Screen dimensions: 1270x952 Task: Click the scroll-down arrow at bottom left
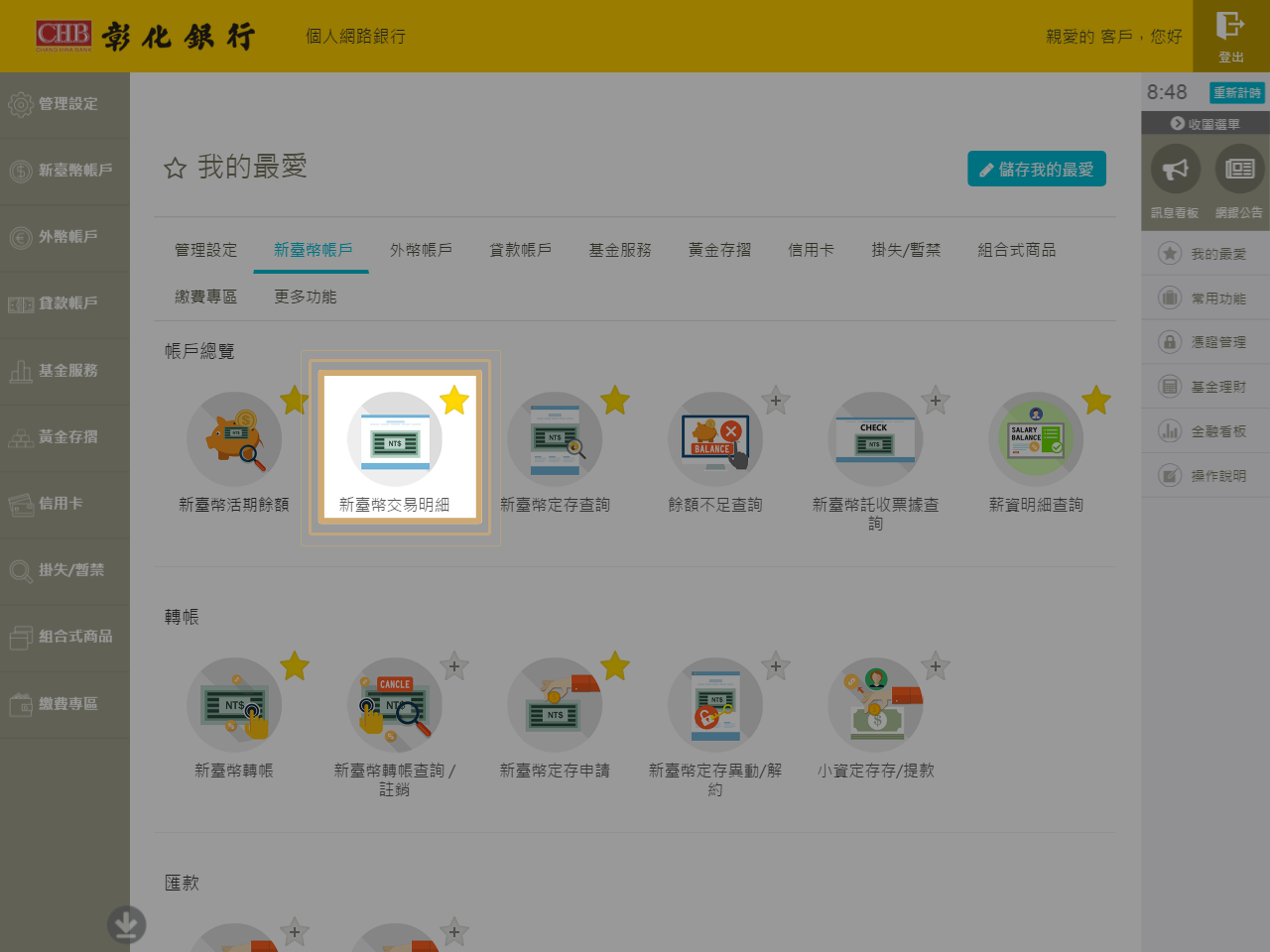[x=126, y=924]
